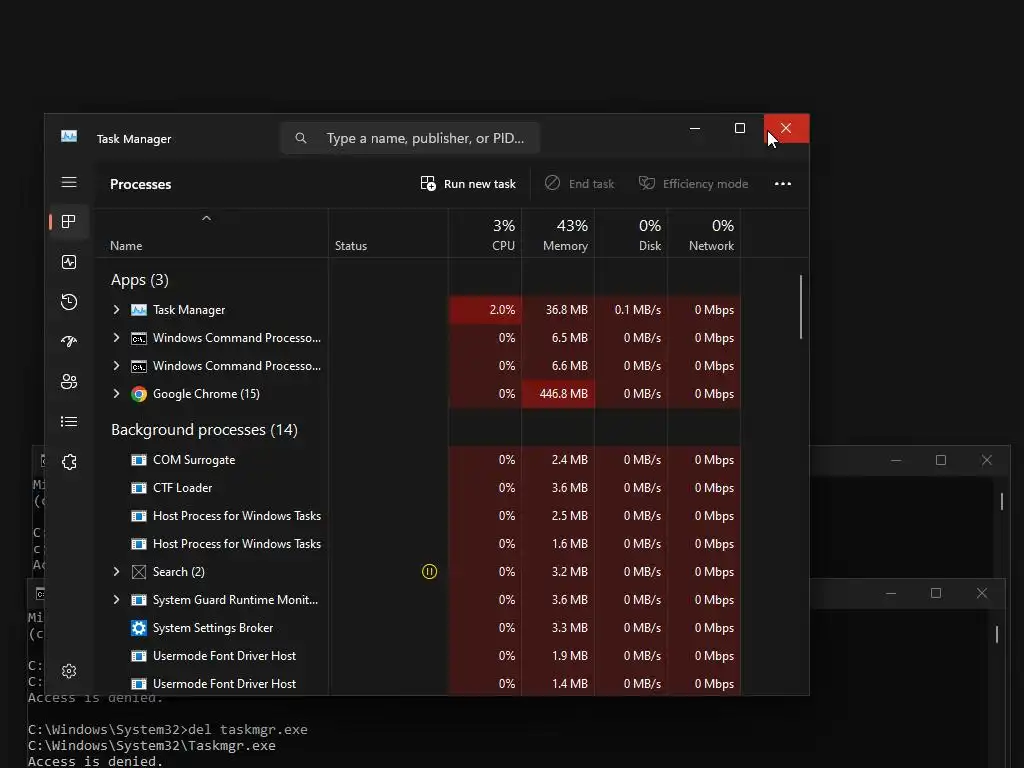The width and height of the screenshot is (1024, 768).
Task: Click the Task Manager title bar app icon
Action: 69,136
